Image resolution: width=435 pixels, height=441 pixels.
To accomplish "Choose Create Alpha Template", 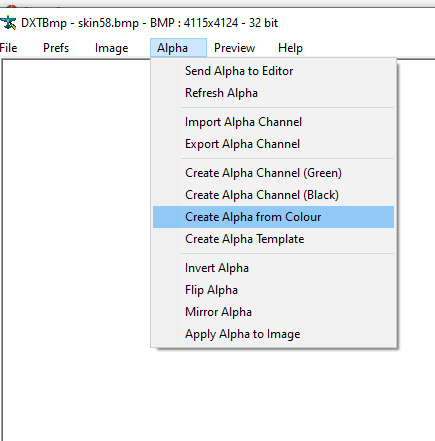I will pyautogui.click(x=273, y=239).
